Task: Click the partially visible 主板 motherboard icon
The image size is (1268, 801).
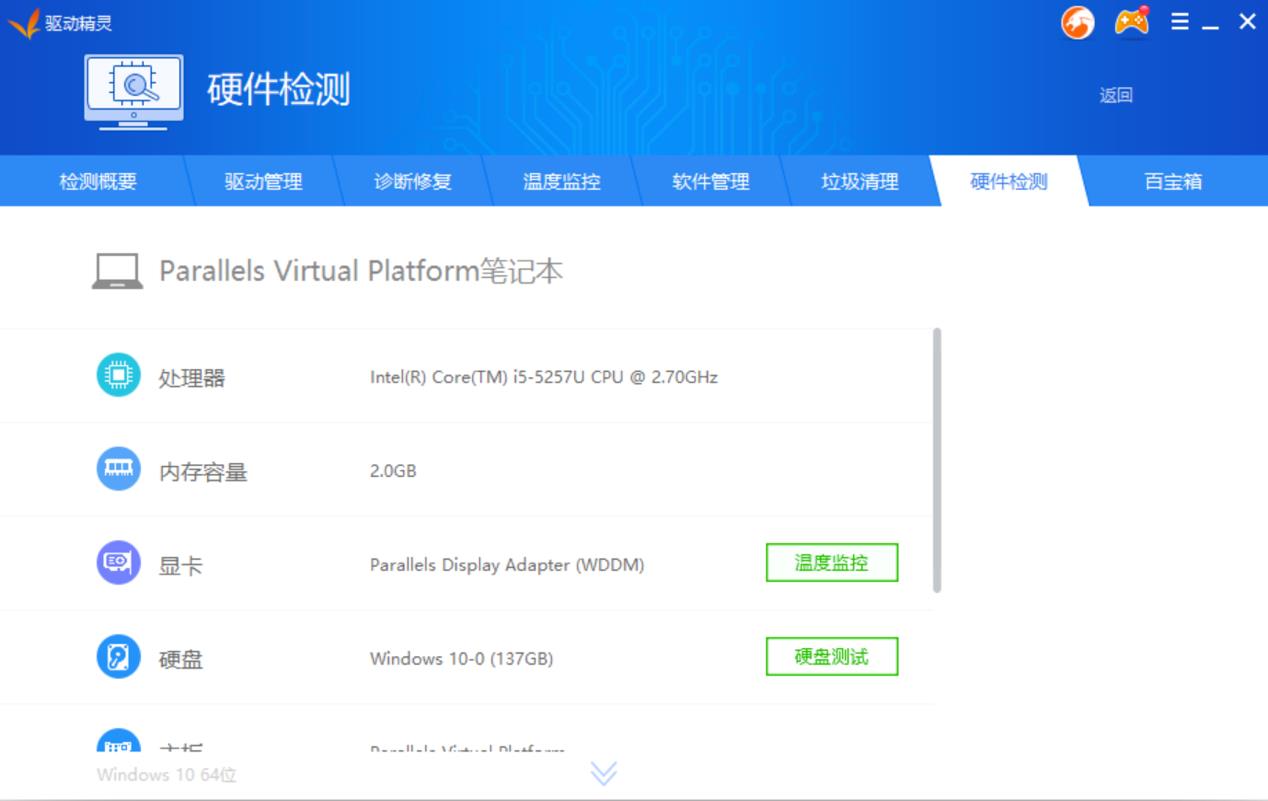Action: click(118, 741)
